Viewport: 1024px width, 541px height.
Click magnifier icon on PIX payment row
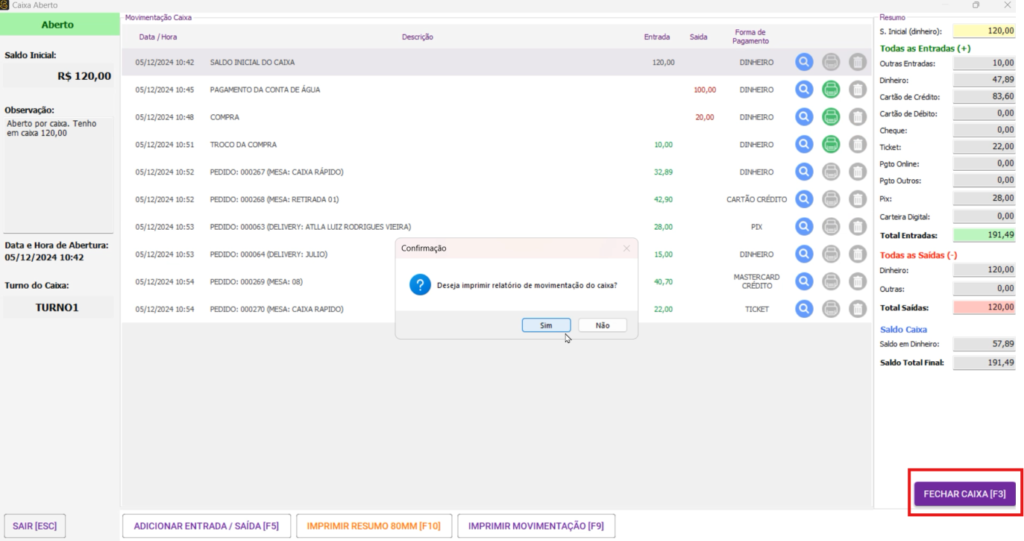click(x=804, y=227)
